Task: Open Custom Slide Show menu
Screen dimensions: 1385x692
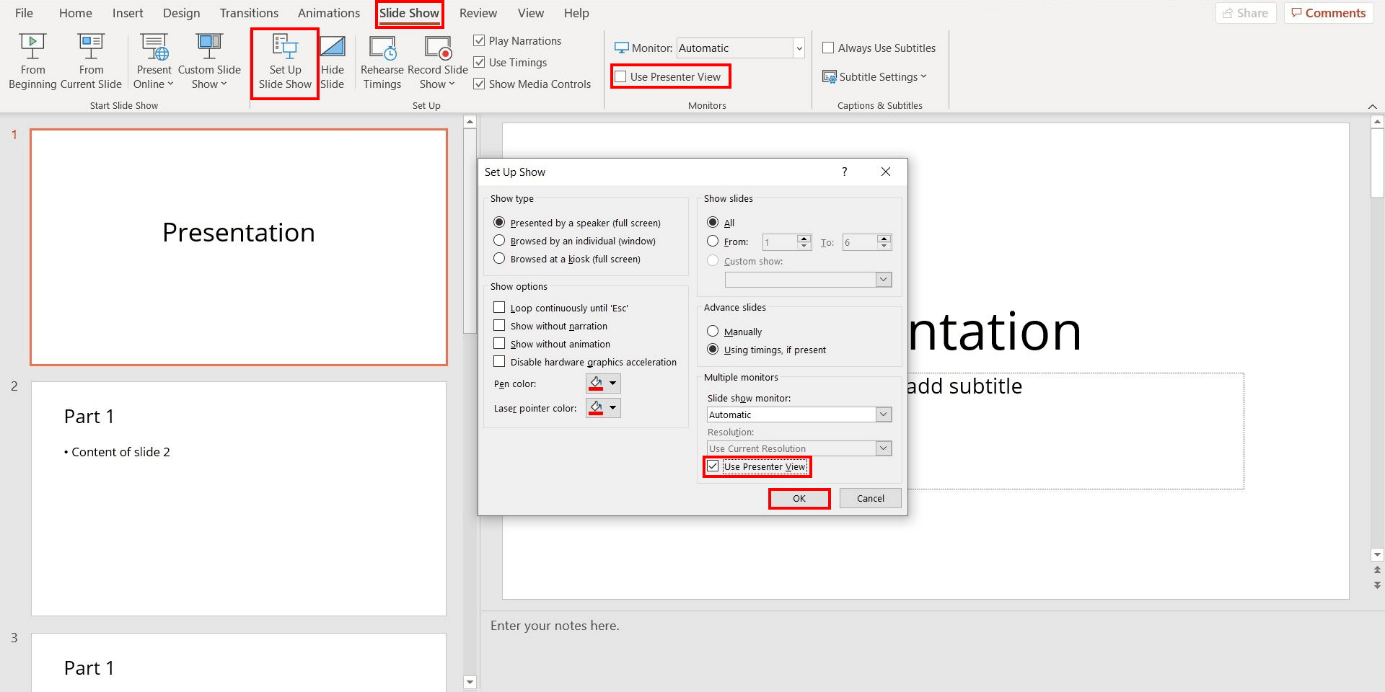Action: click(x=209, y=61)
